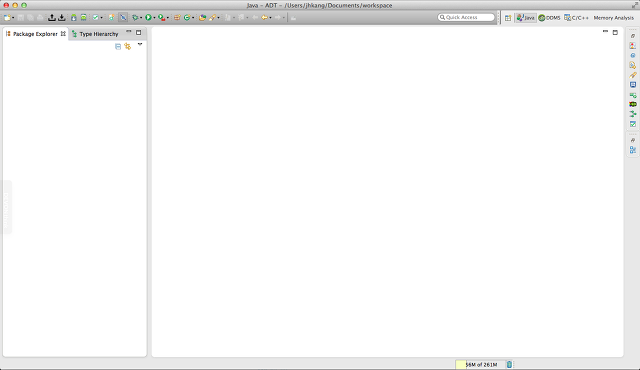Open the Tasks checkmark view in right trim
This screenshot has width=640, height=370.
(633, 124)
